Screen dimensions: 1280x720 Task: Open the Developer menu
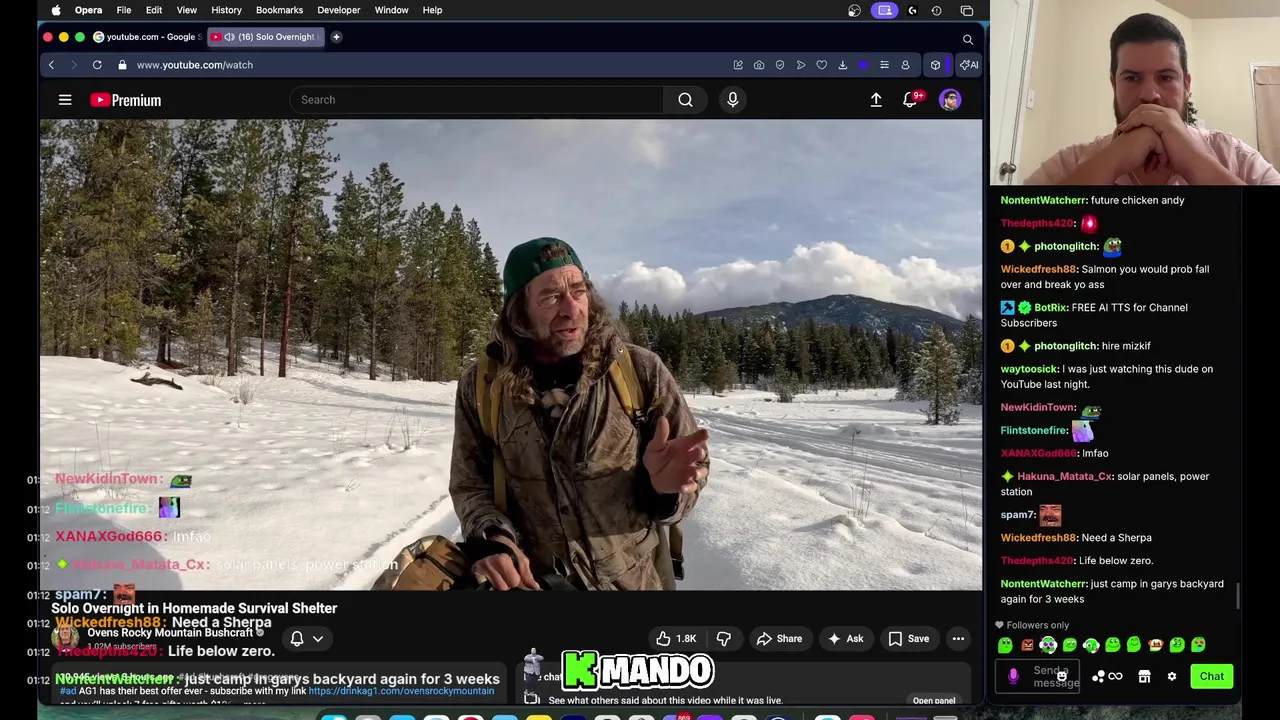coord(338,10)
